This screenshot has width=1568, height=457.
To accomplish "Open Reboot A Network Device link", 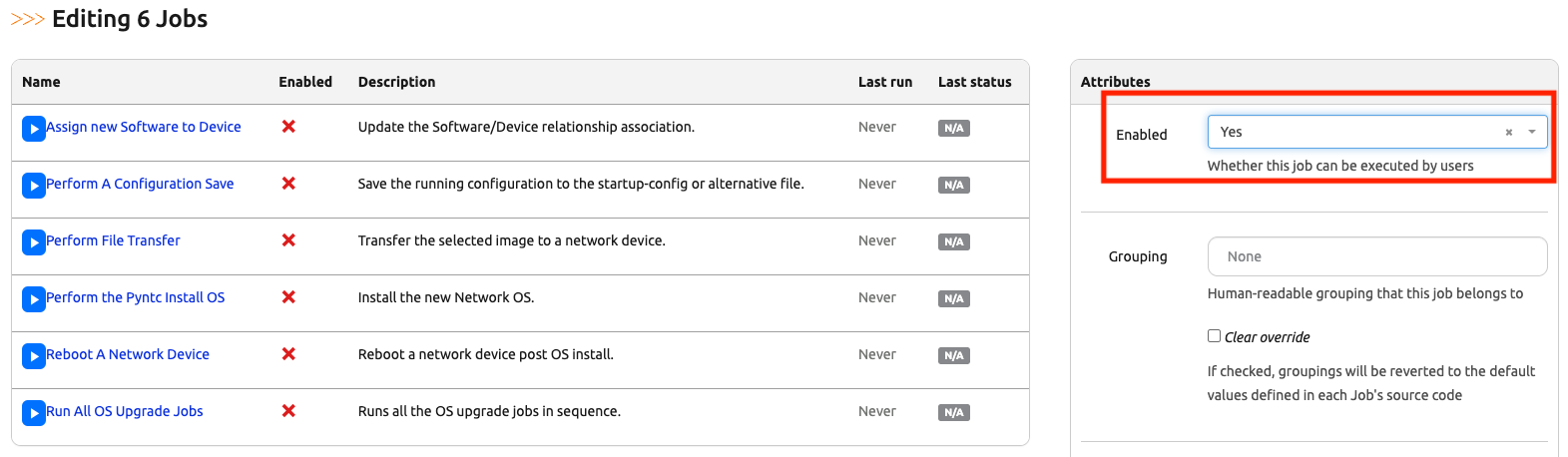I will (x=128, y=354).
